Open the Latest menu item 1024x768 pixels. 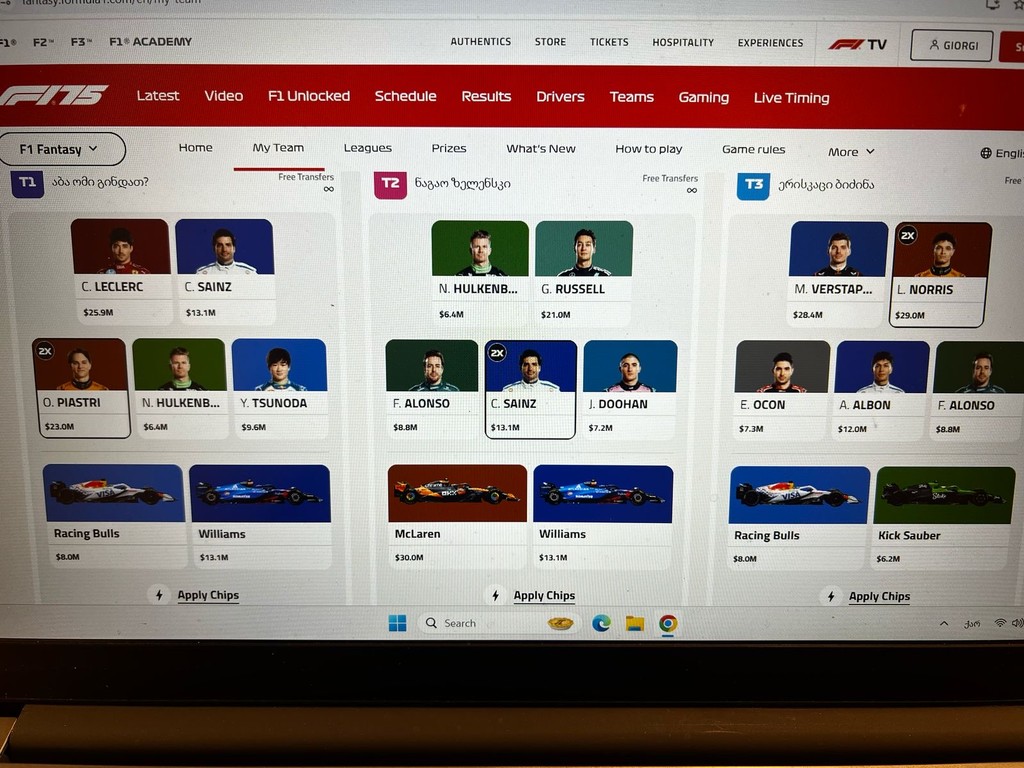click(158, 95)
